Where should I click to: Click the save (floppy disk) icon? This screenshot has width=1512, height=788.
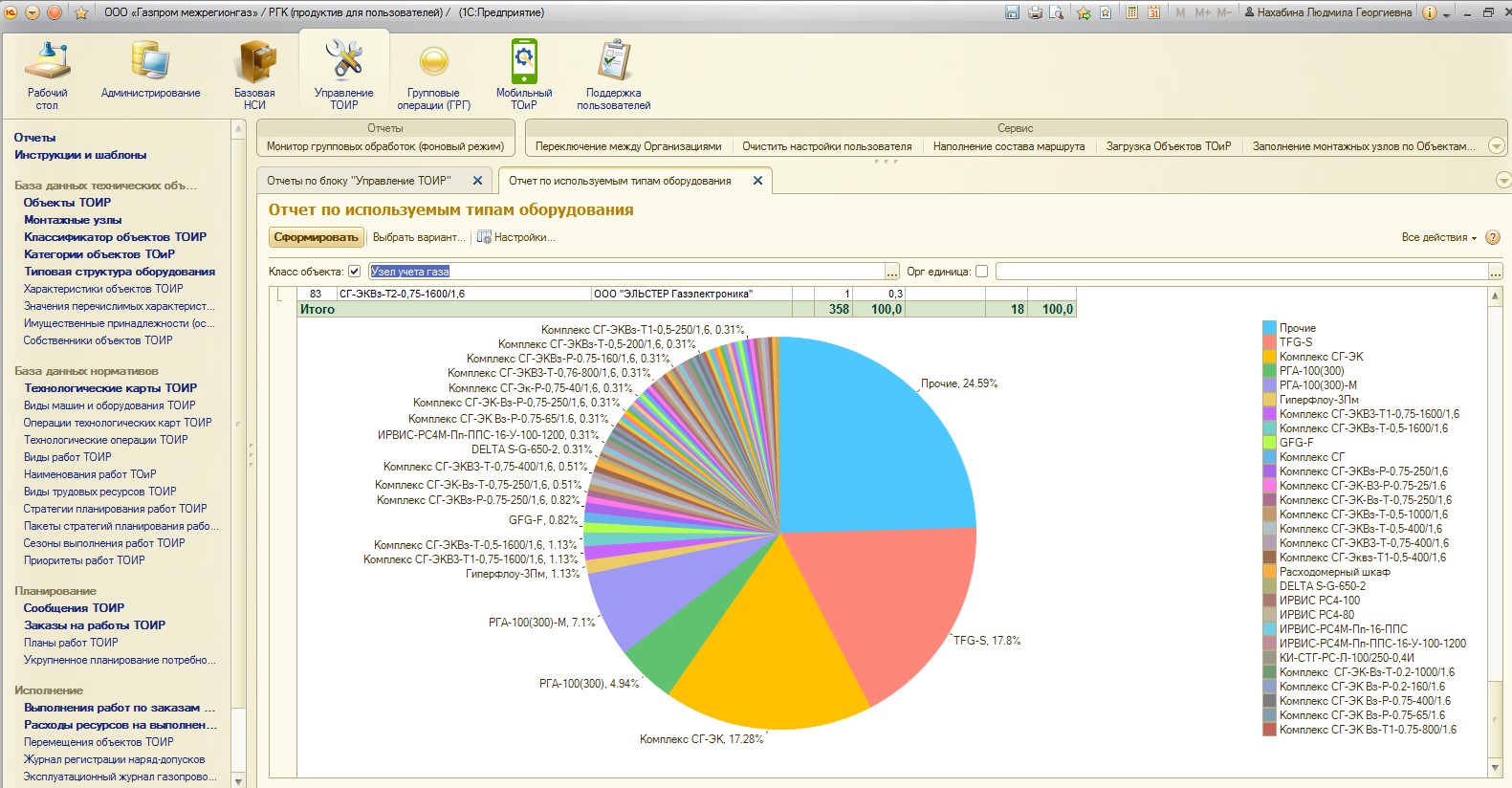click(x=1012, y=12)
